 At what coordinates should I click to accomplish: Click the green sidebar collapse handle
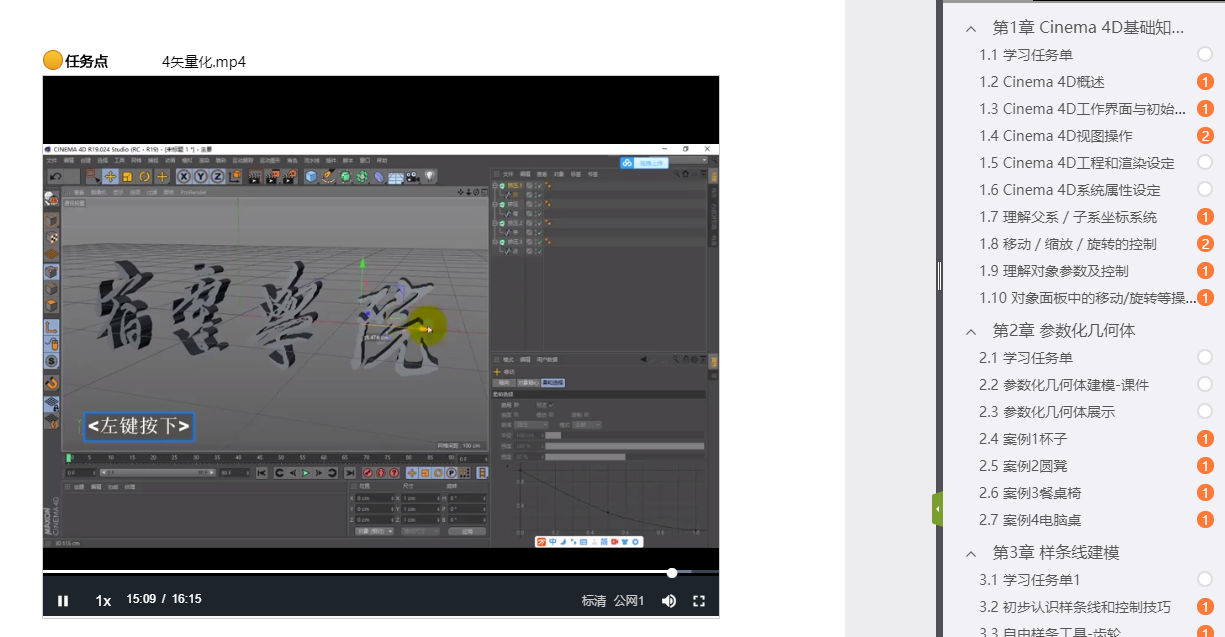(x=937, y=509)
